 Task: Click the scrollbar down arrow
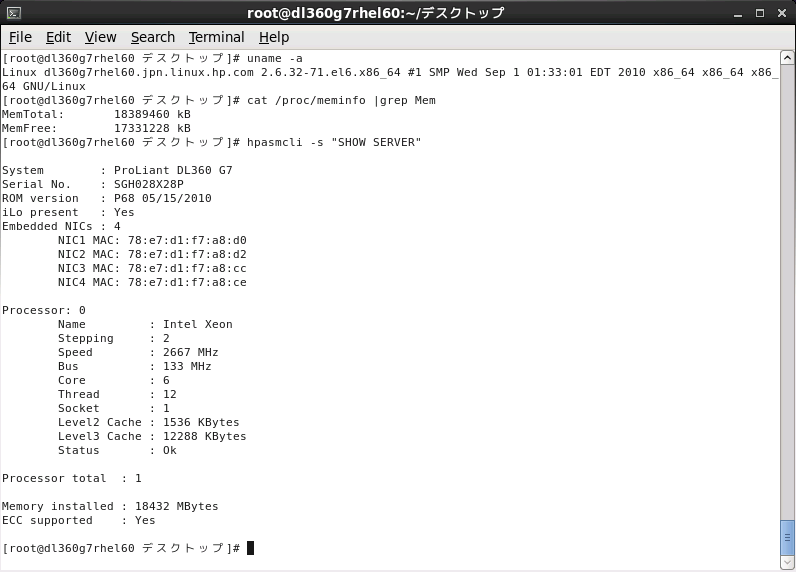(787, 562)
